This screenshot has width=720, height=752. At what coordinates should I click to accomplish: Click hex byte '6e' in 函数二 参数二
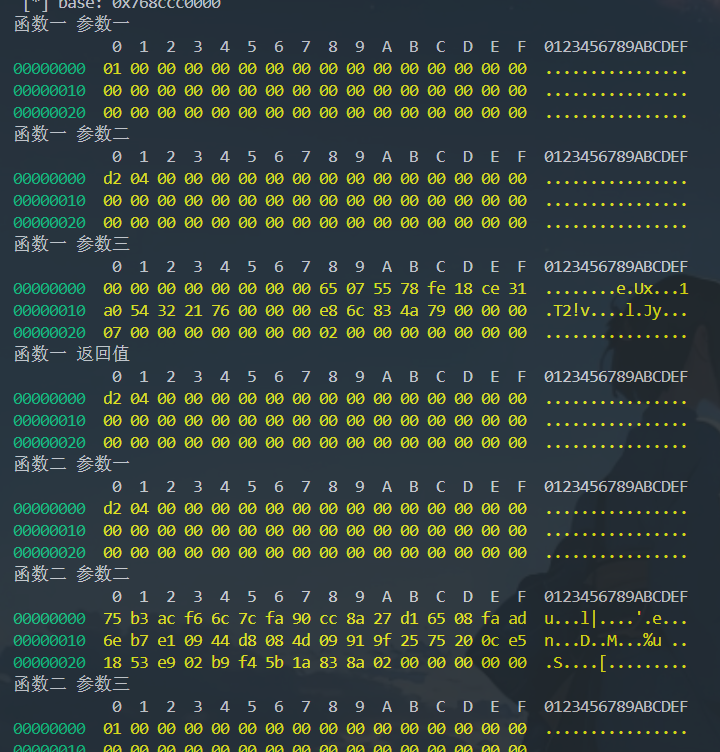pos(112,641)
